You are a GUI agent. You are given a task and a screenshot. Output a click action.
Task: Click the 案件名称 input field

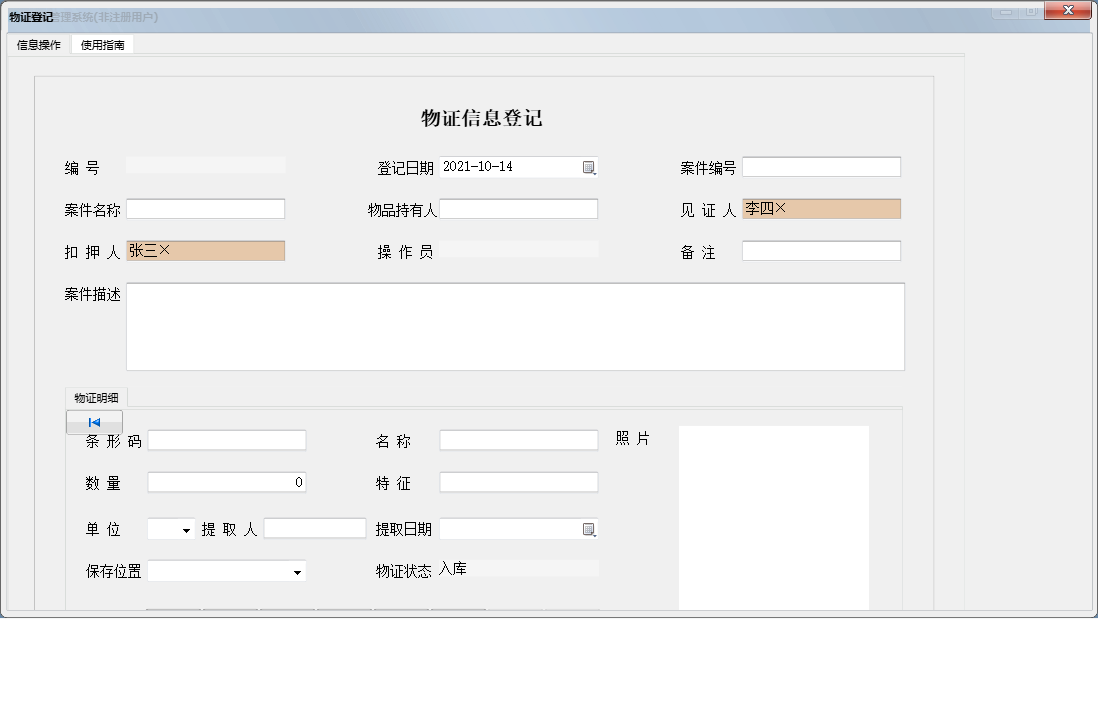(x=205, y=208)
